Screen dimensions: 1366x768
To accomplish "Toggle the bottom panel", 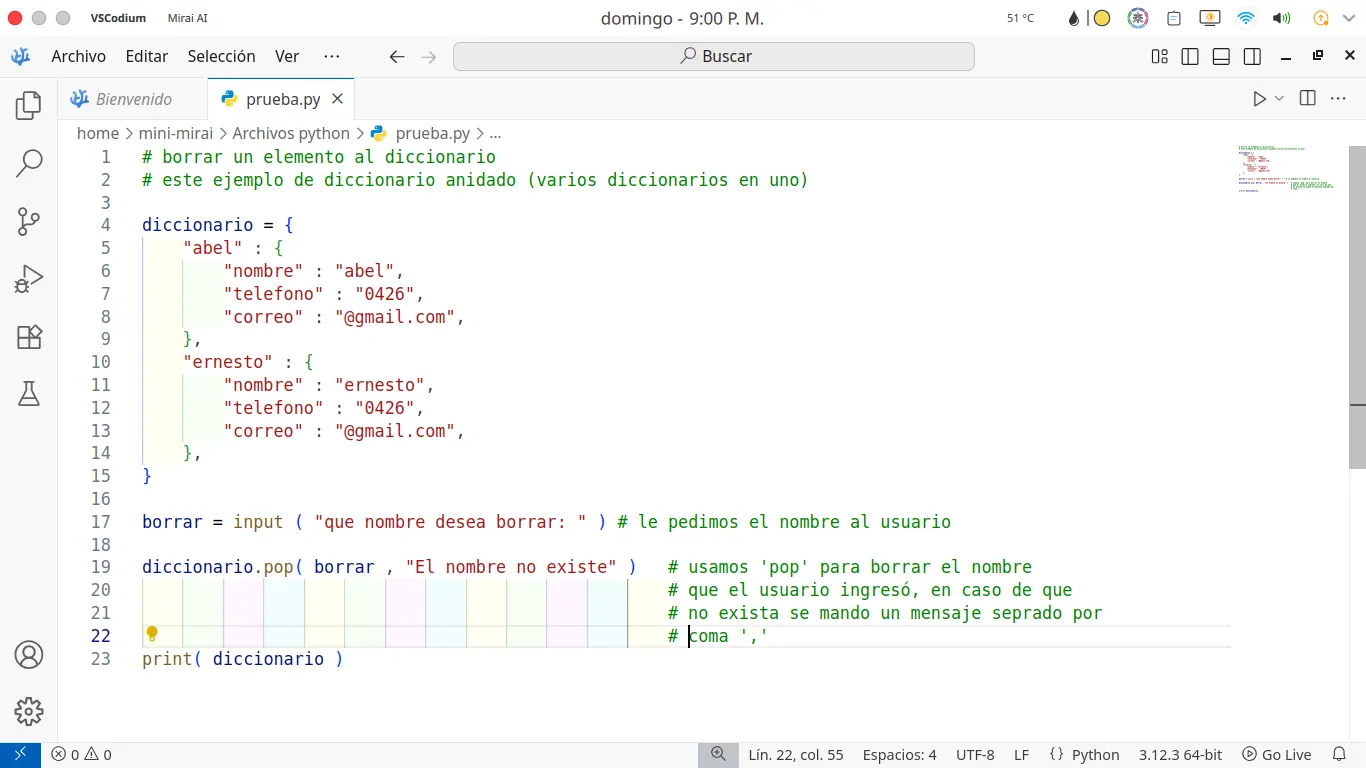I will point(1221,56).
